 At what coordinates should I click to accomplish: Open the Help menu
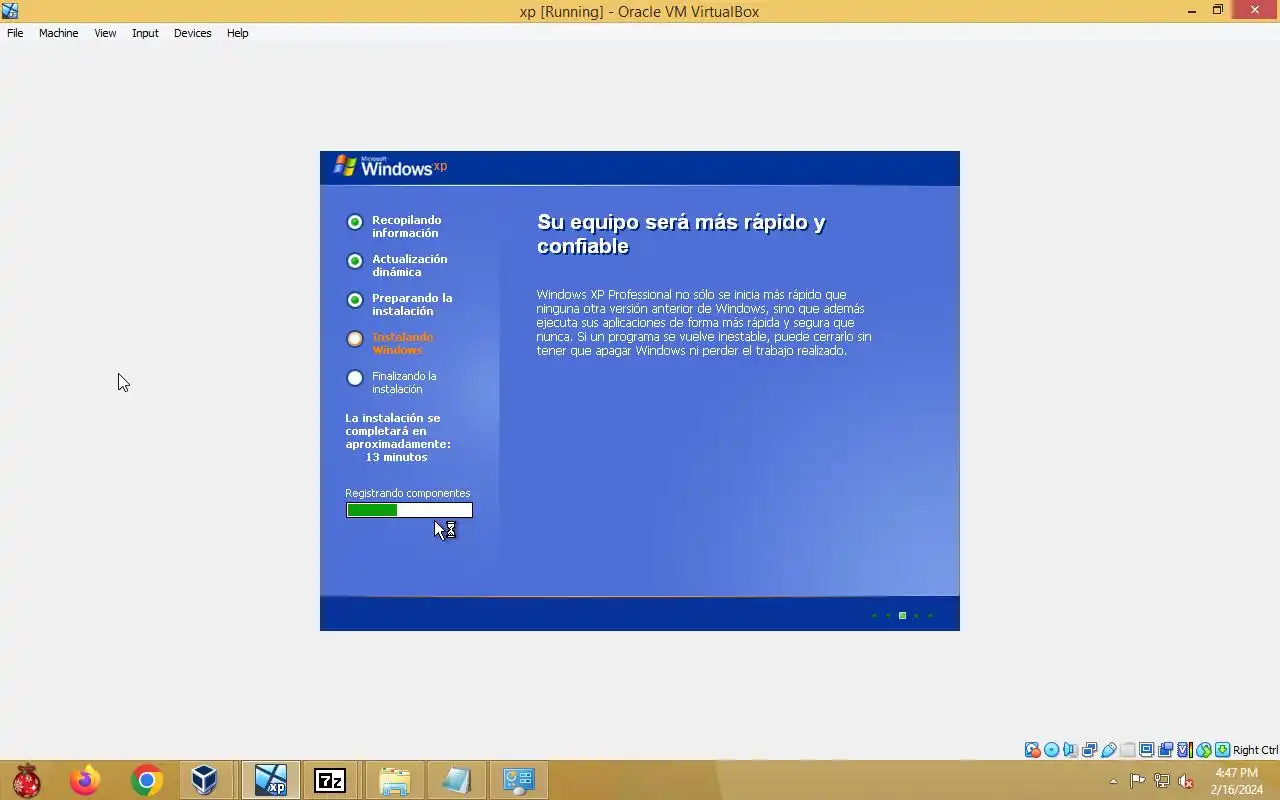(237, 33)
